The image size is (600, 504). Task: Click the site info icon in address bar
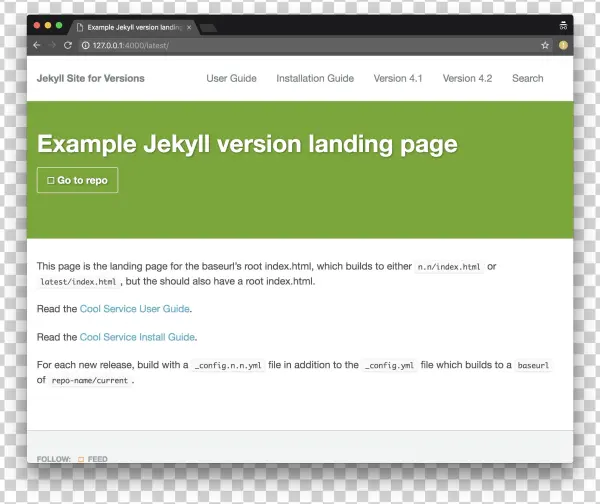[x=86, y=45]
